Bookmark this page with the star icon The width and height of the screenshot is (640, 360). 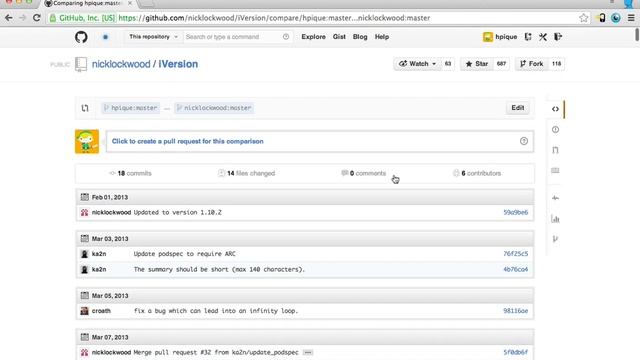point(583,18)
